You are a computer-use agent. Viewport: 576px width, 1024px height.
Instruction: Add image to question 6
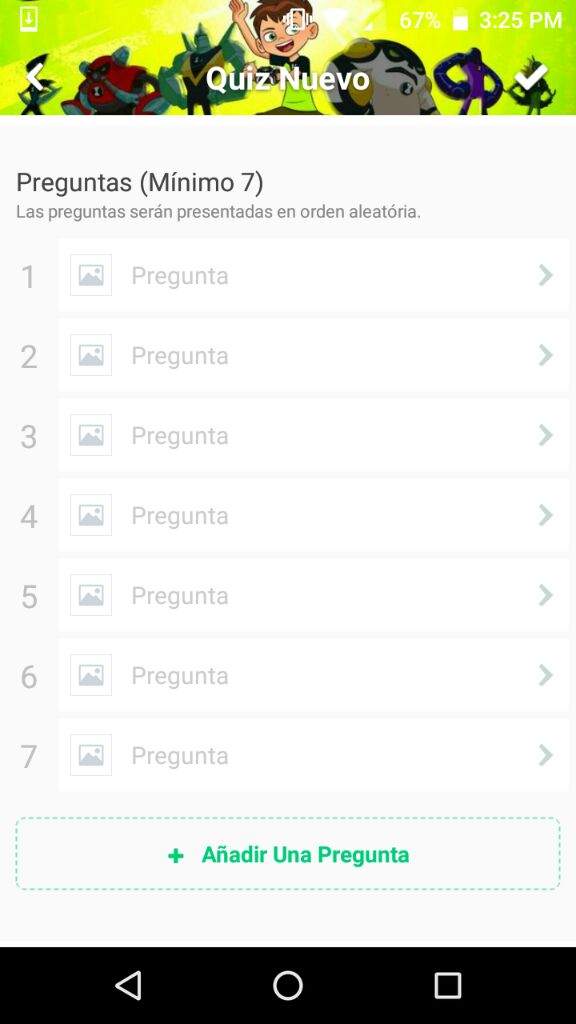pyautogui.click(x=91, y=675)
